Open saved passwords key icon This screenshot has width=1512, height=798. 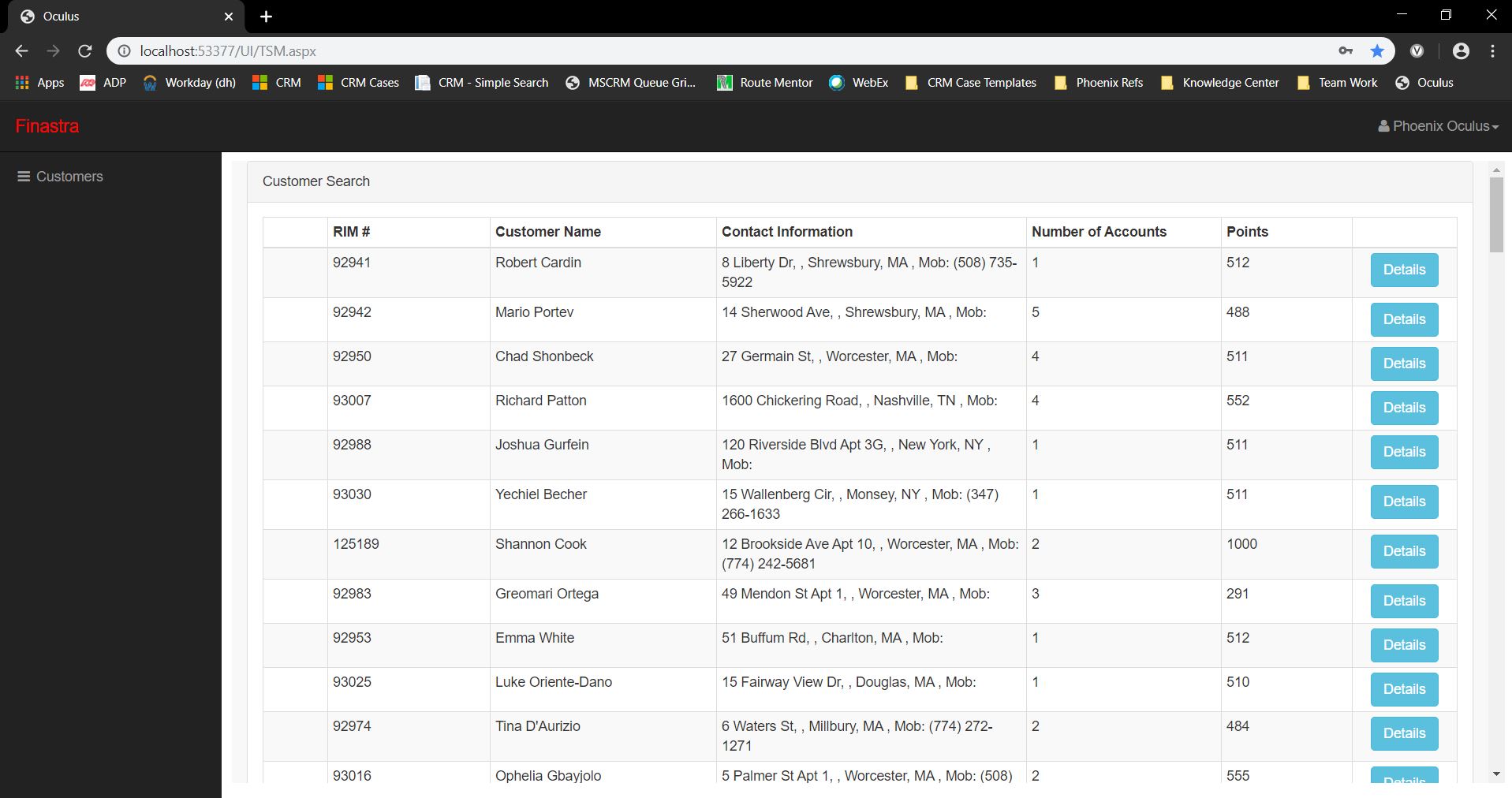1346,51
